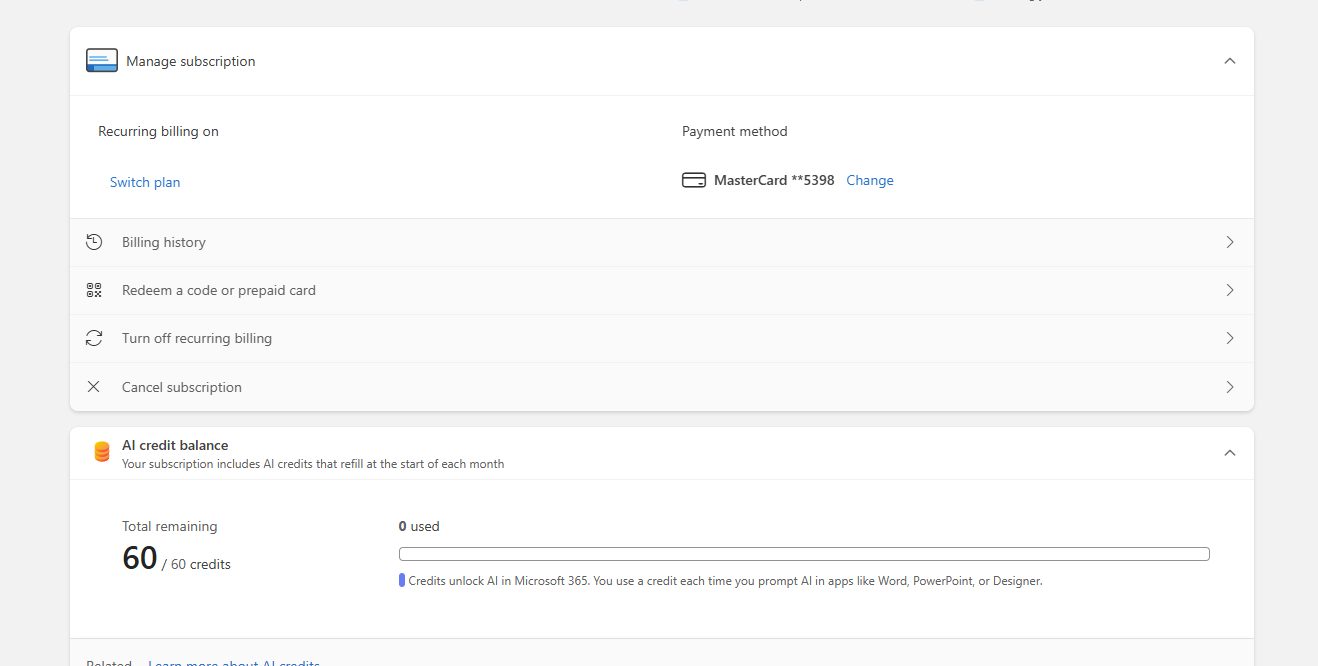1318x666 pixels.
Task: Choose Turn off recurring billing option
Action: coord(197,338)
